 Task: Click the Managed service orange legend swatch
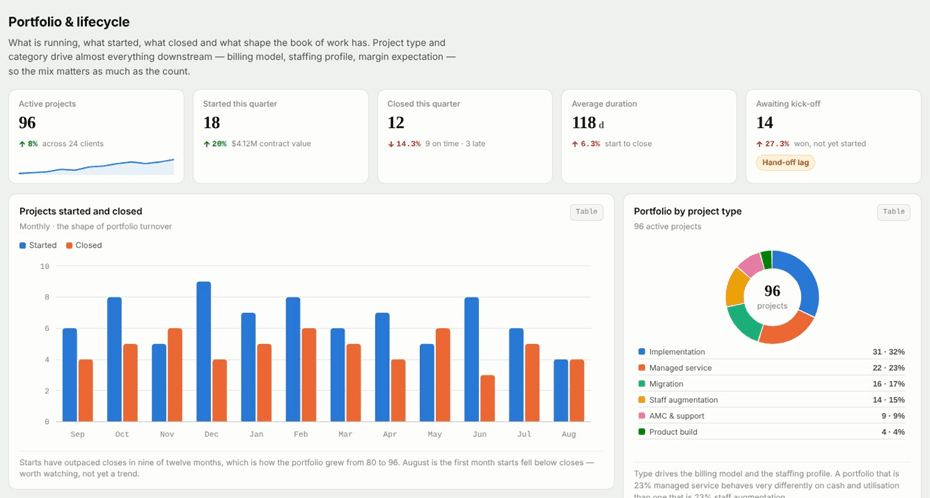click(x=641, y=368)
